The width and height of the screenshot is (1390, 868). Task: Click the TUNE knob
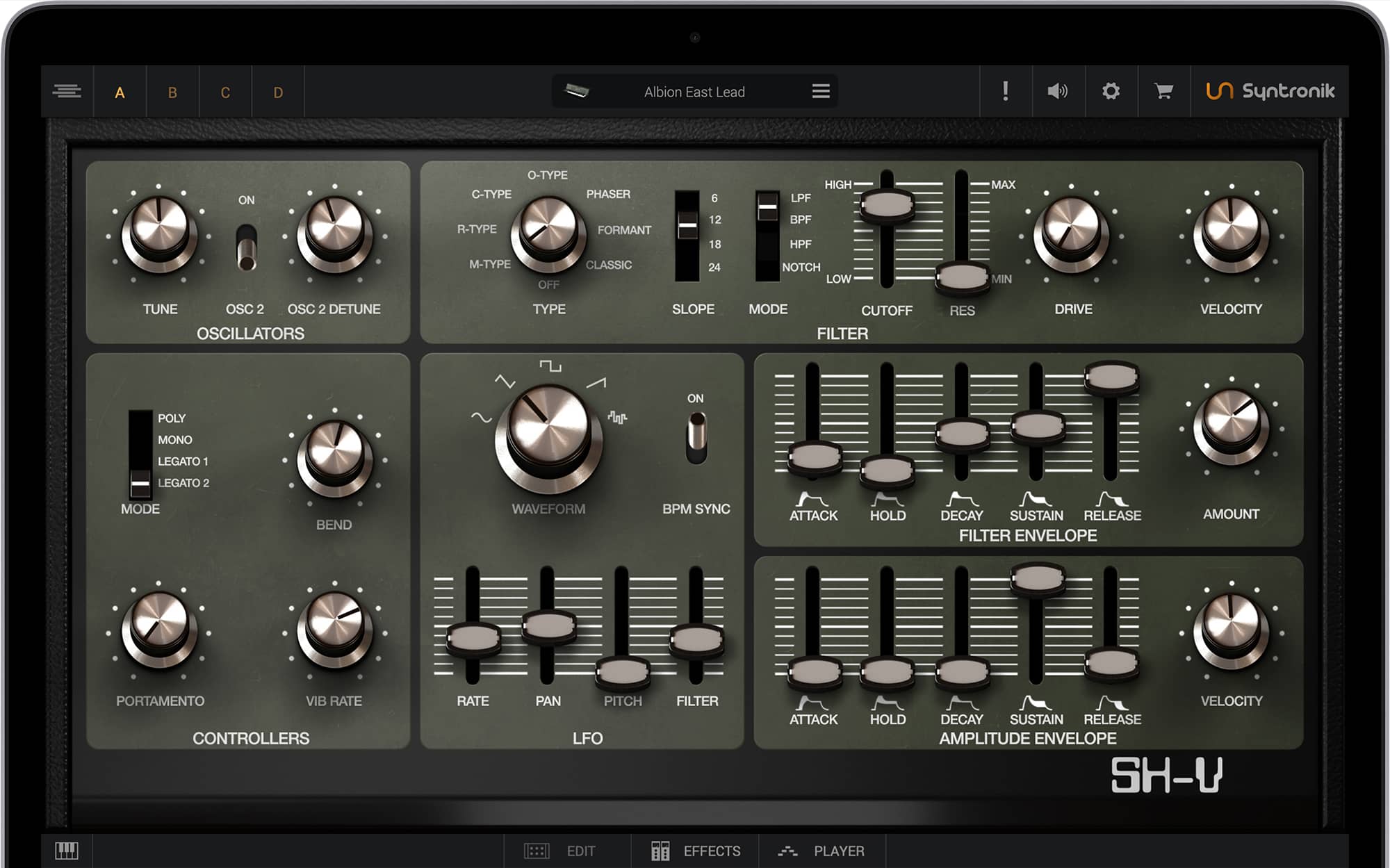pos(159,233)
